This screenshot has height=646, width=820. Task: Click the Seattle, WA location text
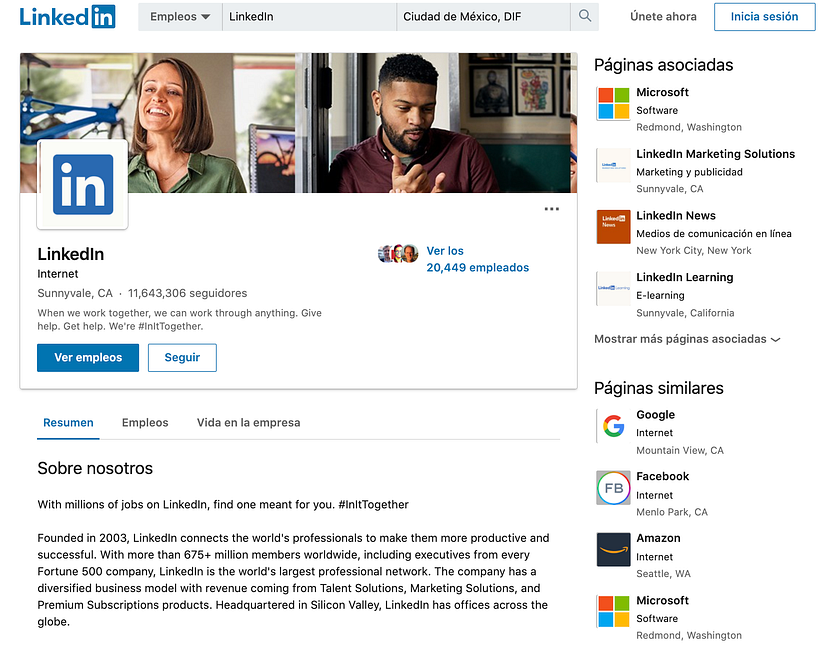[663, 574]
